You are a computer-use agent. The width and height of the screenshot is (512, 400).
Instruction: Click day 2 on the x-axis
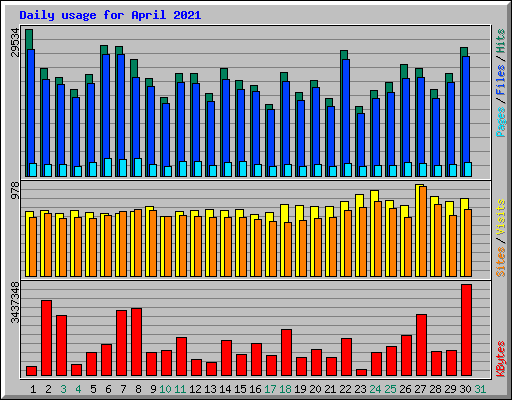(x=48, y=389)
